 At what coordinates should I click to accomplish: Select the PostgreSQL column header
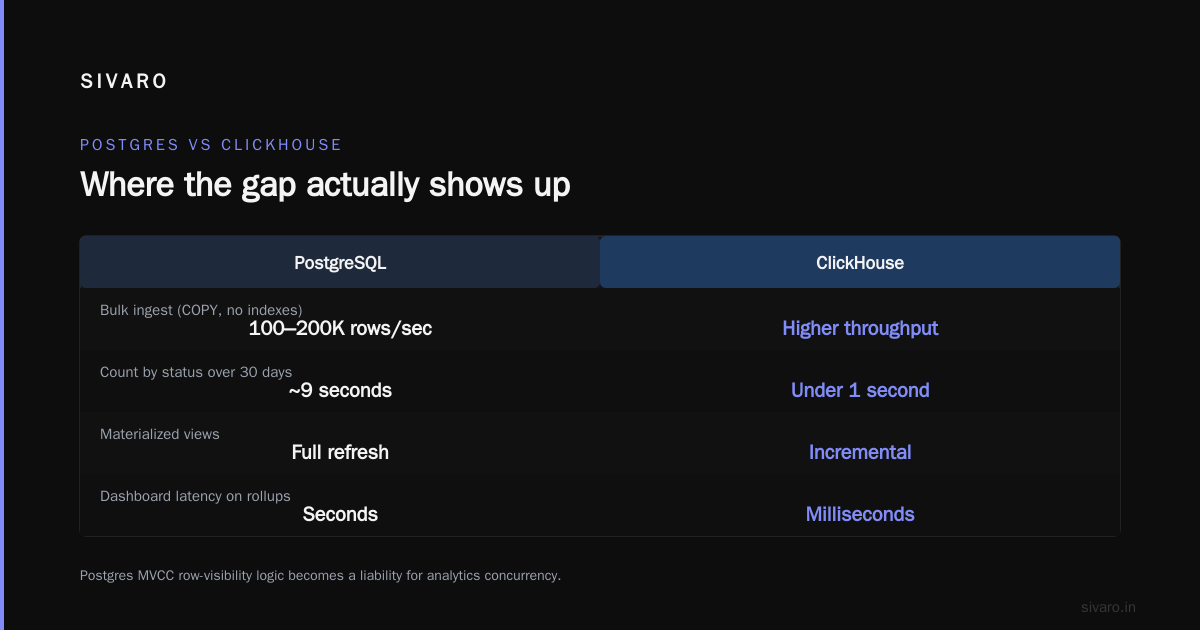pyautogui.click(x=340, y=263)
